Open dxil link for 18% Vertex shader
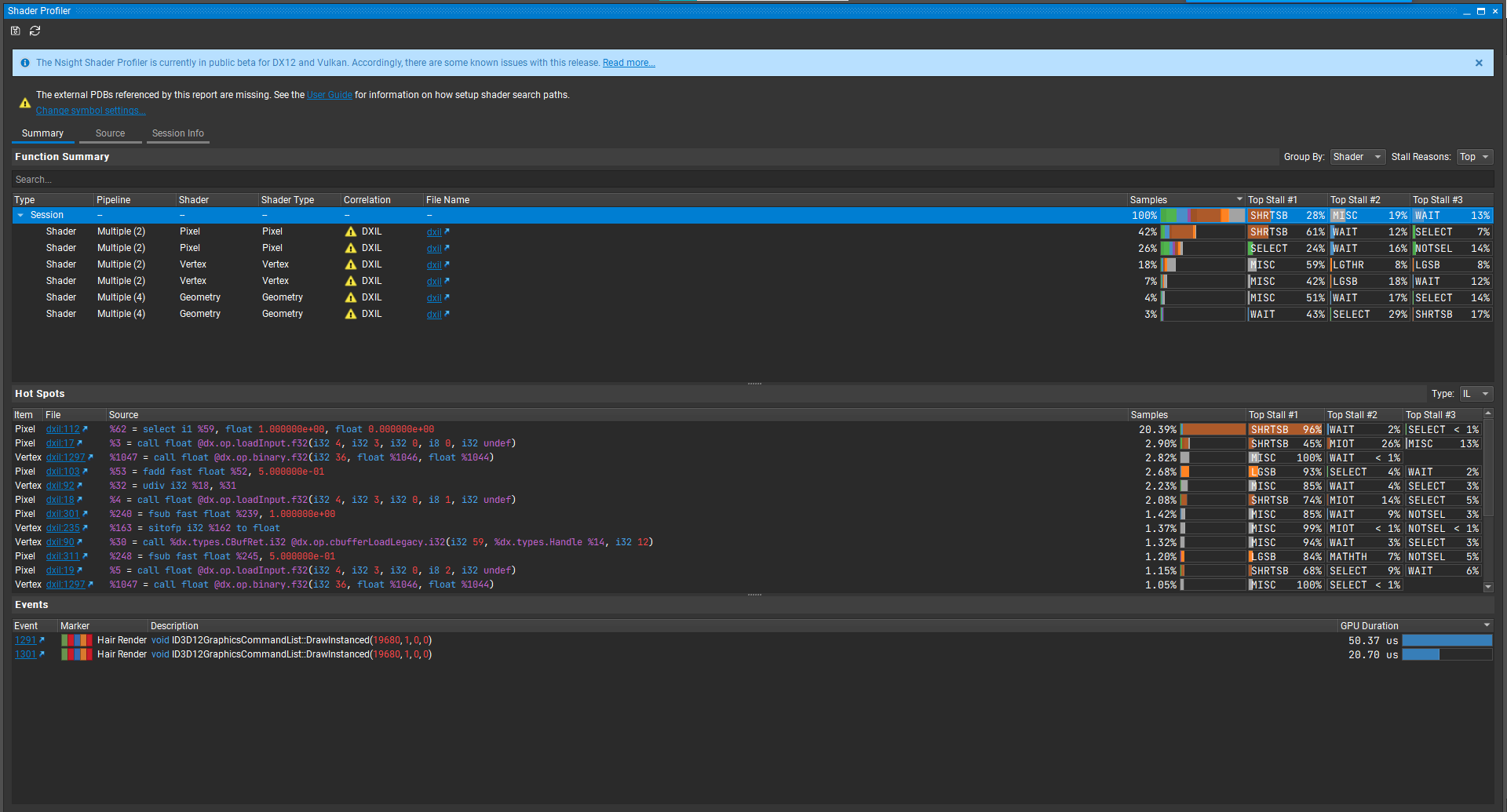Screen dimensions: 1507x812 [434, 265]
